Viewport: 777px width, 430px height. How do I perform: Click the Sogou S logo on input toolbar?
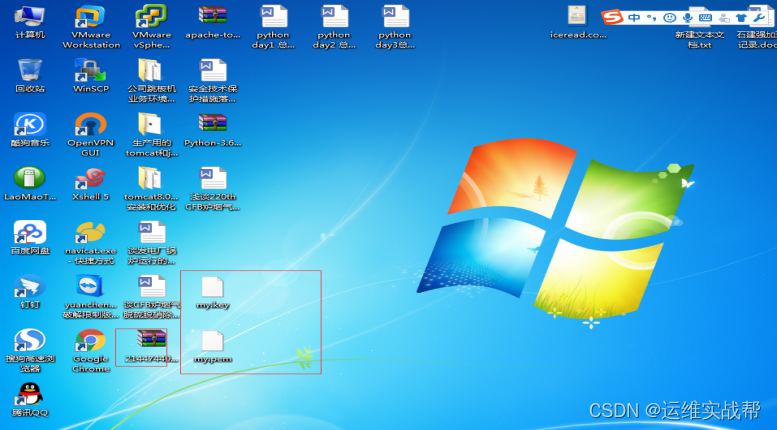pyautogui.click(x=612, y=17)
